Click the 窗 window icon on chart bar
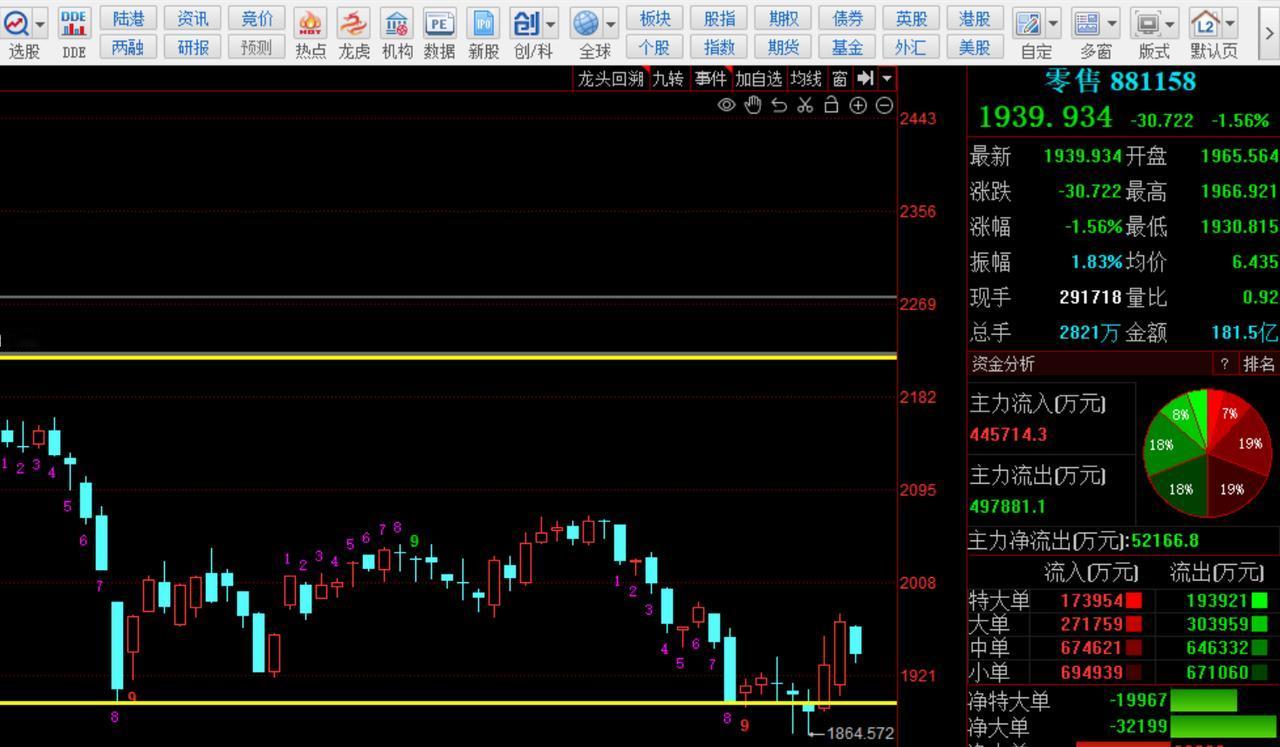The height and width of the screenshot is (747, 1280). (x=840, y=78)
